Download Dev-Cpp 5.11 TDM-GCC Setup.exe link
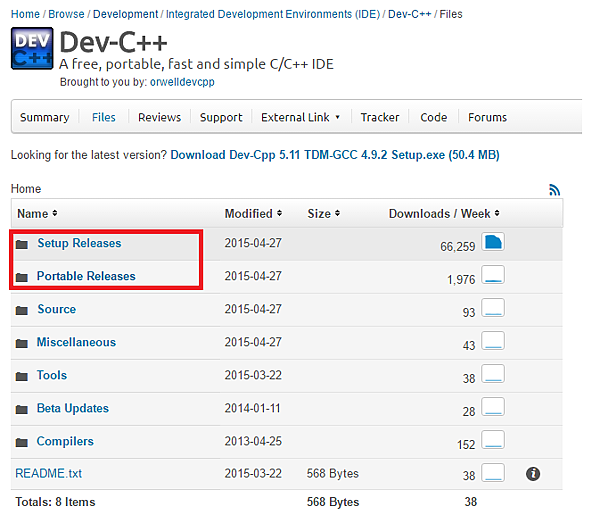Image resolution: width=600 pixels, height=515 pixels. click(x=334, y=155)
